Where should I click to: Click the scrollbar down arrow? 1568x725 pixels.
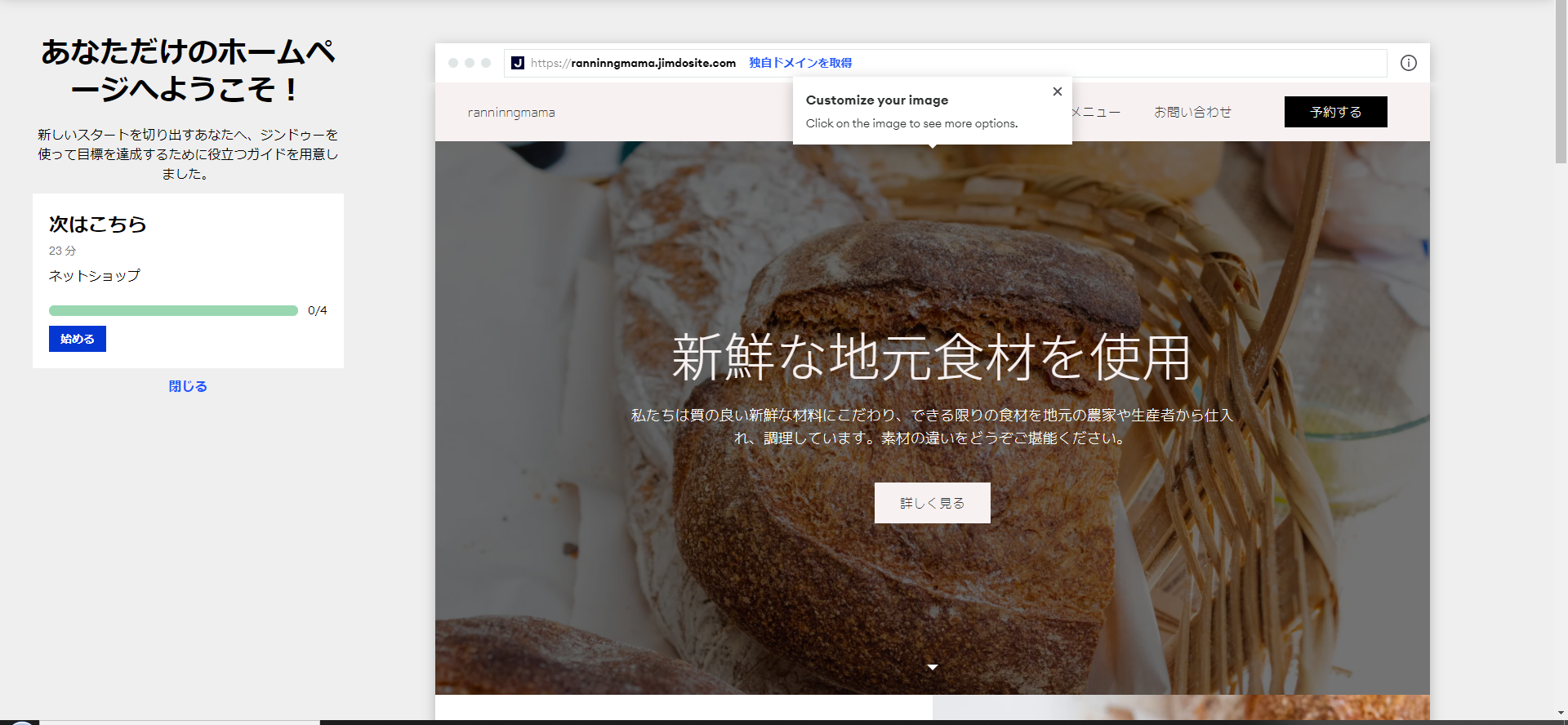pyautogui.click(x=1561, y=713)
